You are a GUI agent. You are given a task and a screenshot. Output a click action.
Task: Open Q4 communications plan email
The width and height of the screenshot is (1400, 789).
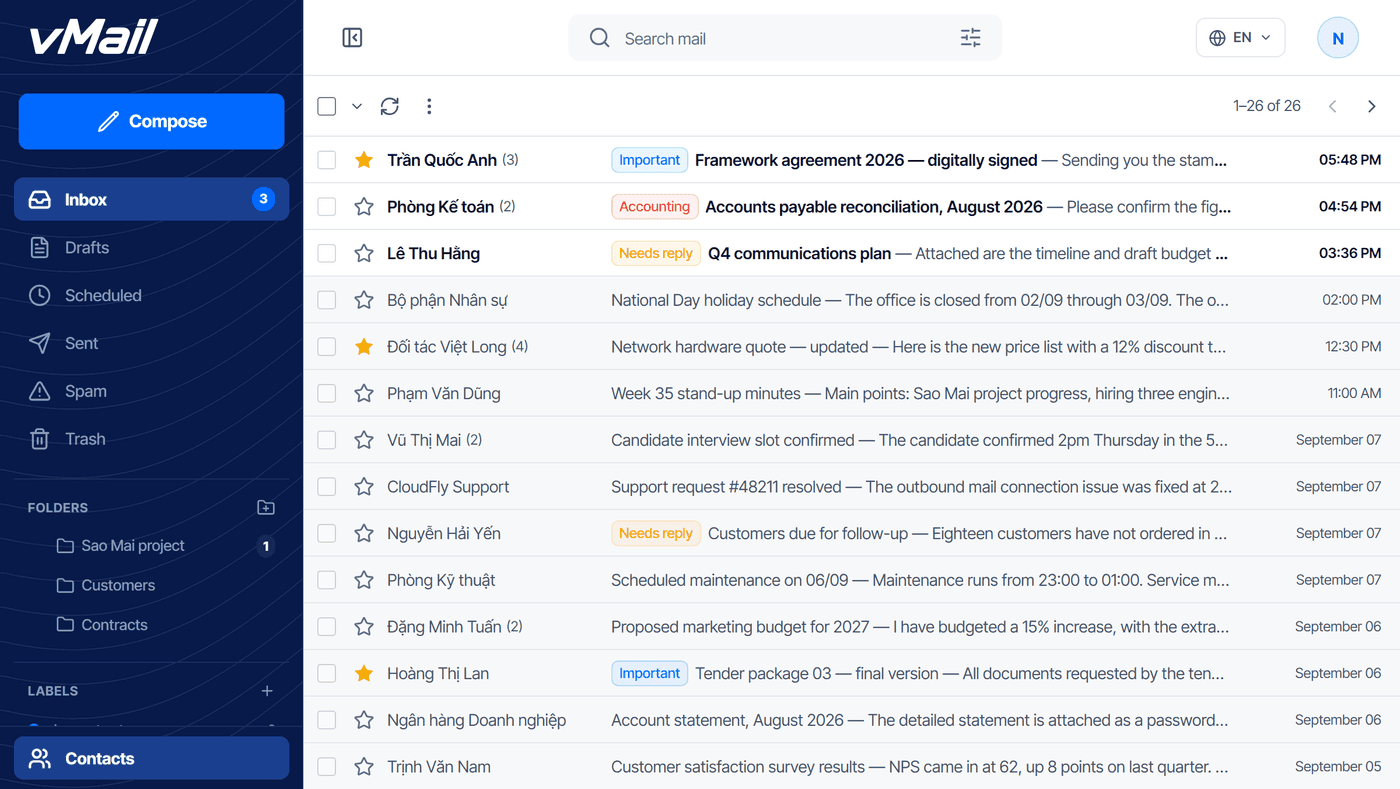coord(851,254)
